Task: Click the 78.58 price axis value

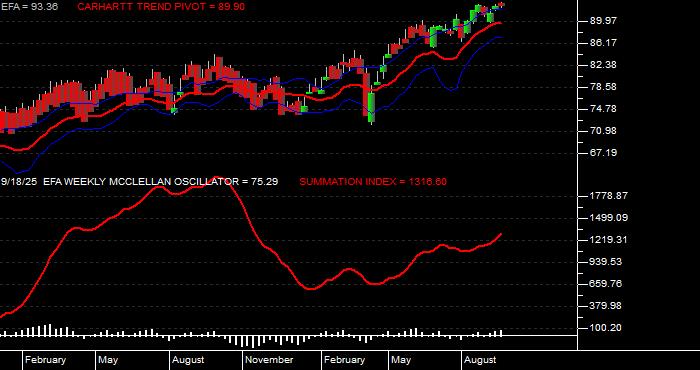Action: (x=603, y=87)
